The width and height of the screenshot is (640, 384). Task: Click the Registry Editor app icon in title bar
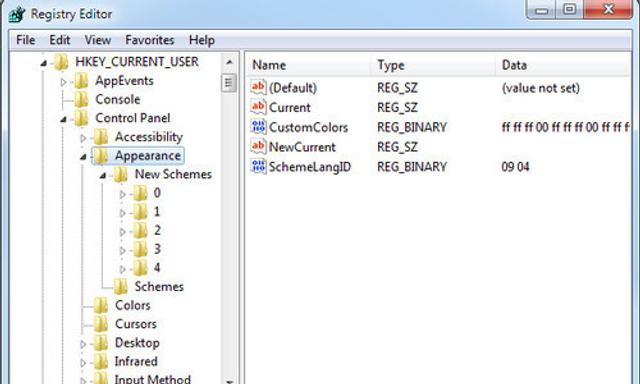coord(17,14)
